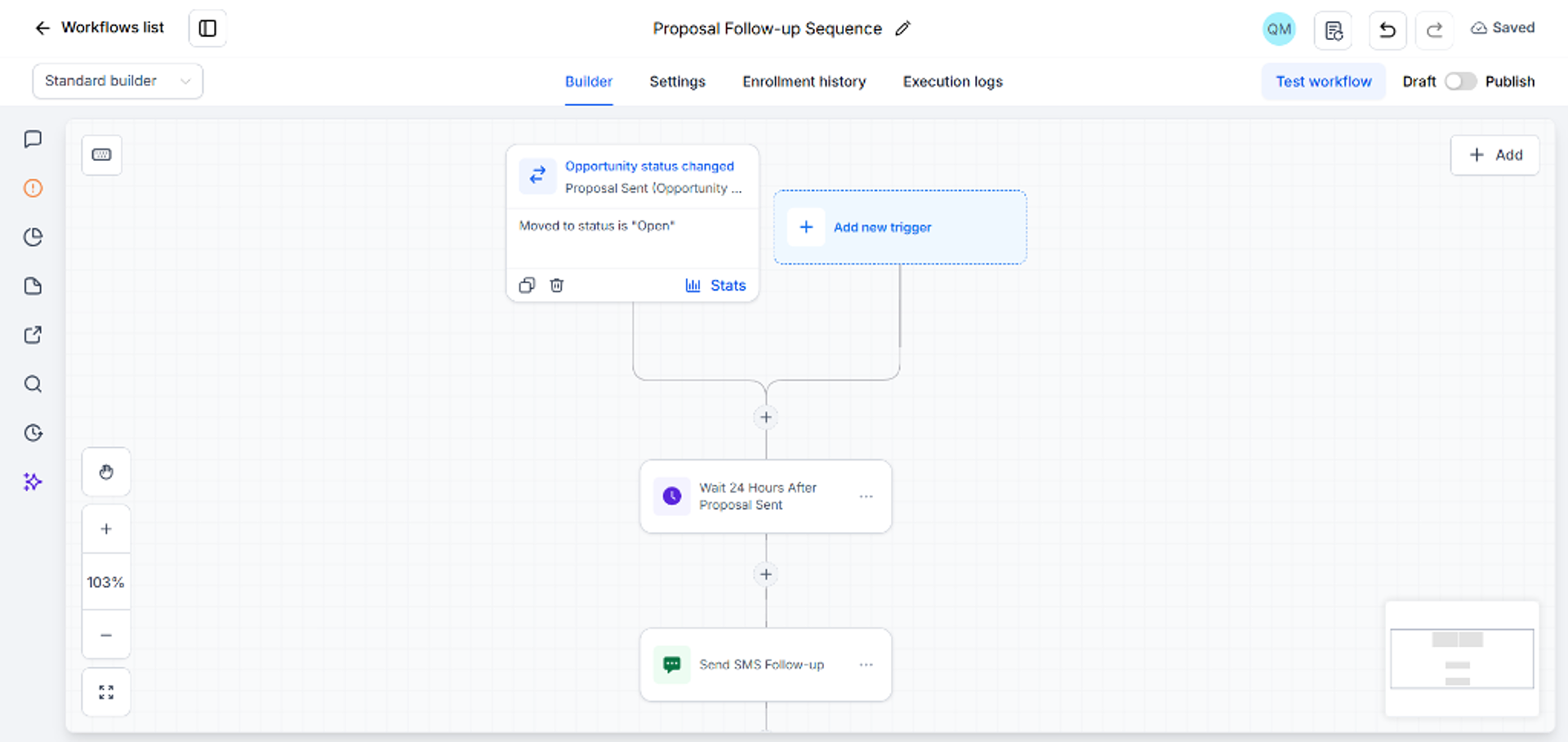This screenshot has width=1568, height=742.
Task: Duplicate the Opportunity status trigger
Action: tap(527, 285)
